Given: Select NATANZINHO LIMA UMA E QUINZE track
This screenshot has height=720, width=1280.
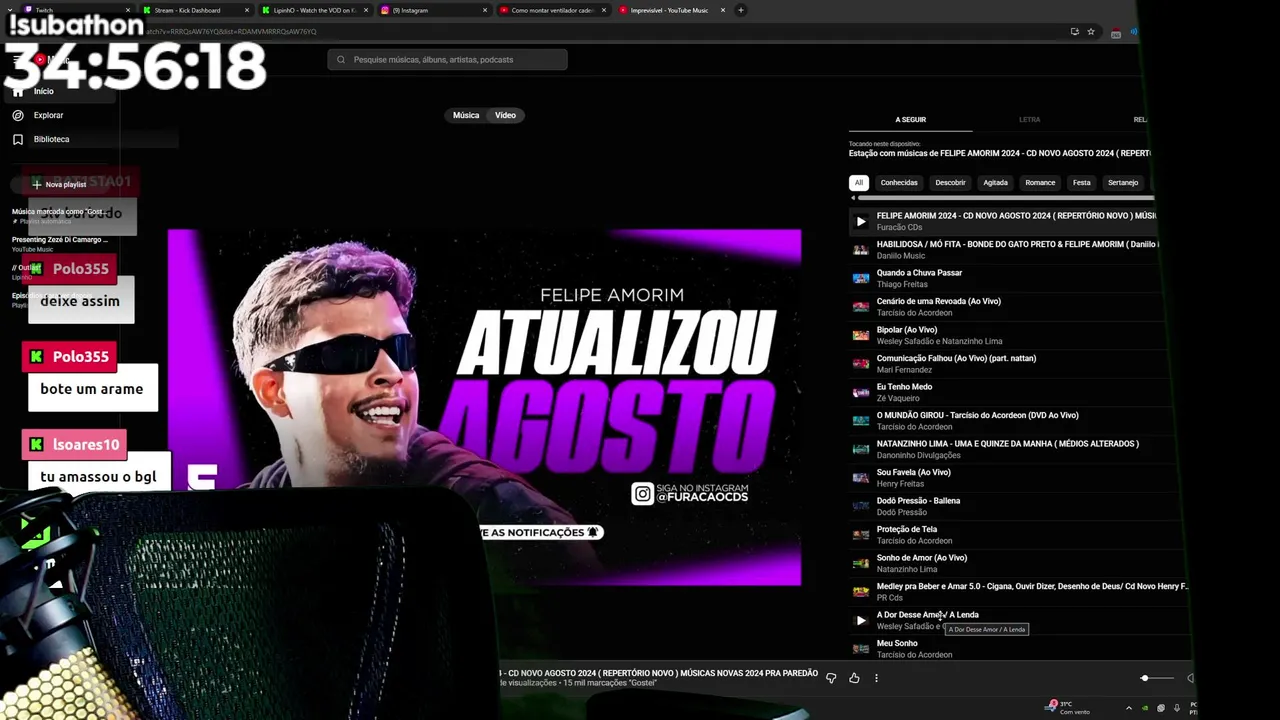Looking at the screenshot, I should [1007, 444].
